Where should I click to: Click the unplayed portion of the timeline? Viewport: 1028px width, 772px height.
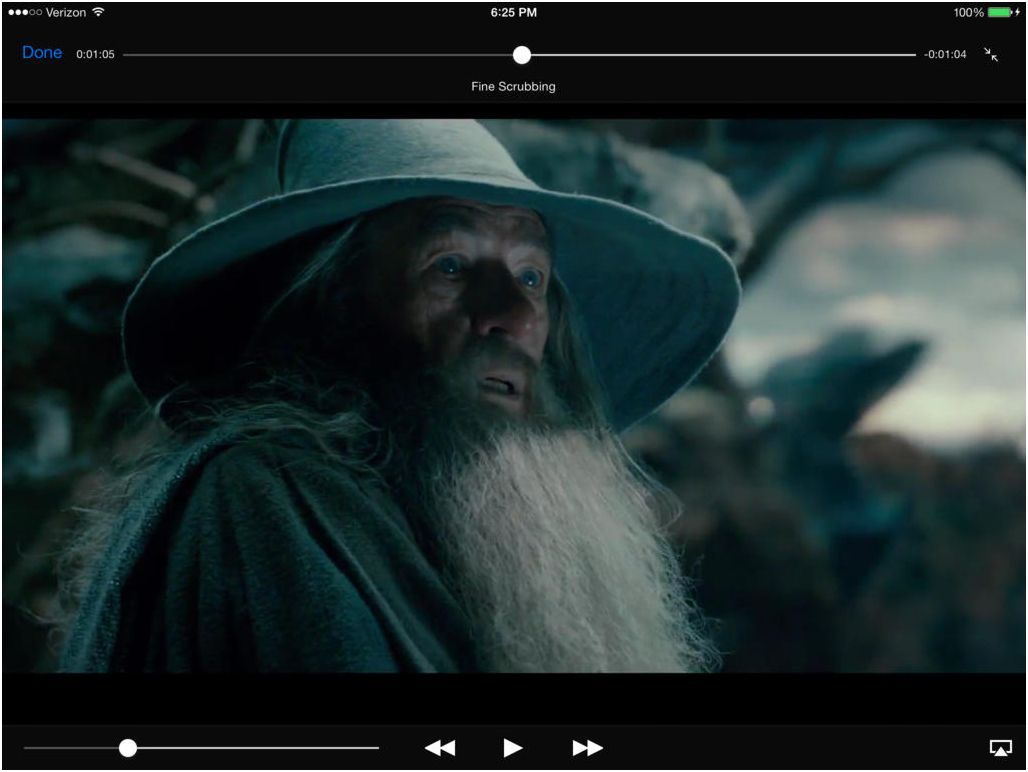720,55
